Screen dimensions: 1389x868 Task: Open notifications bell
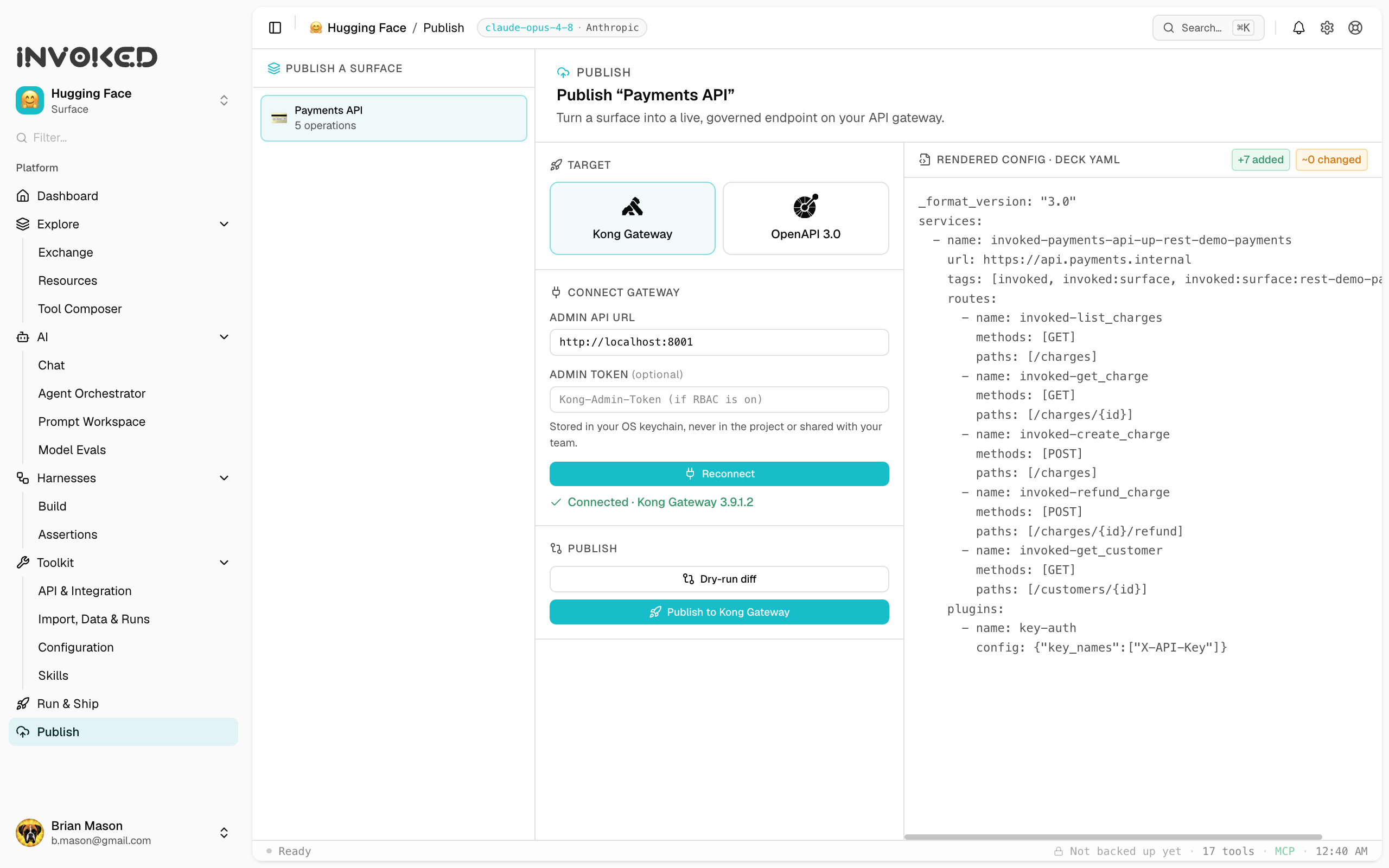[1298, 28]
